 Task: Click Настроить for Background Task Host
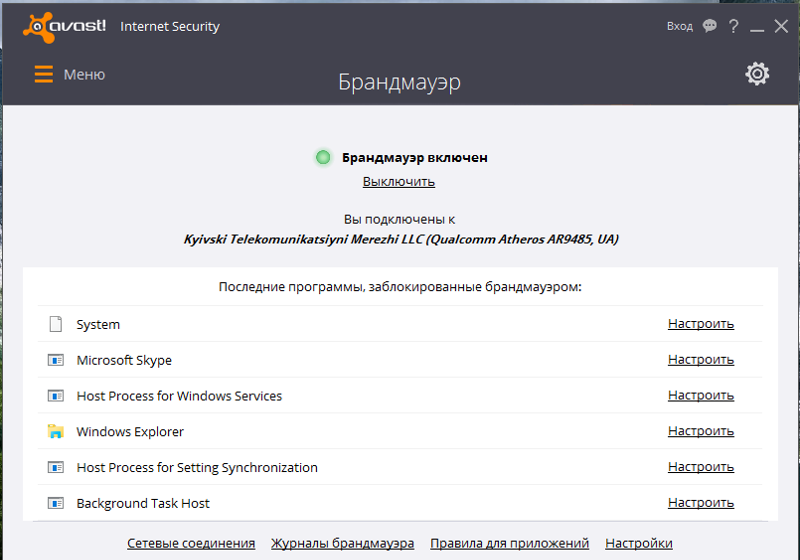pyautogui.click(x=701, y=503)
